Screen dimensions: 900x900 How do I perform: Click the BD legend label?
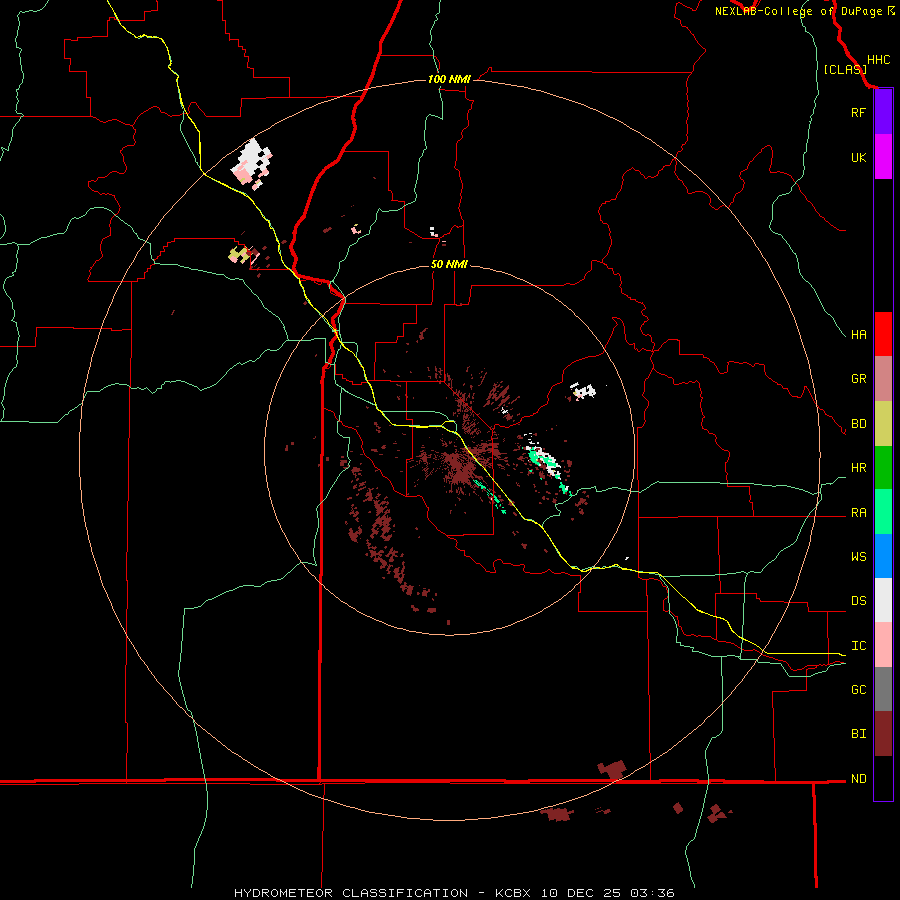click(858, 424)
